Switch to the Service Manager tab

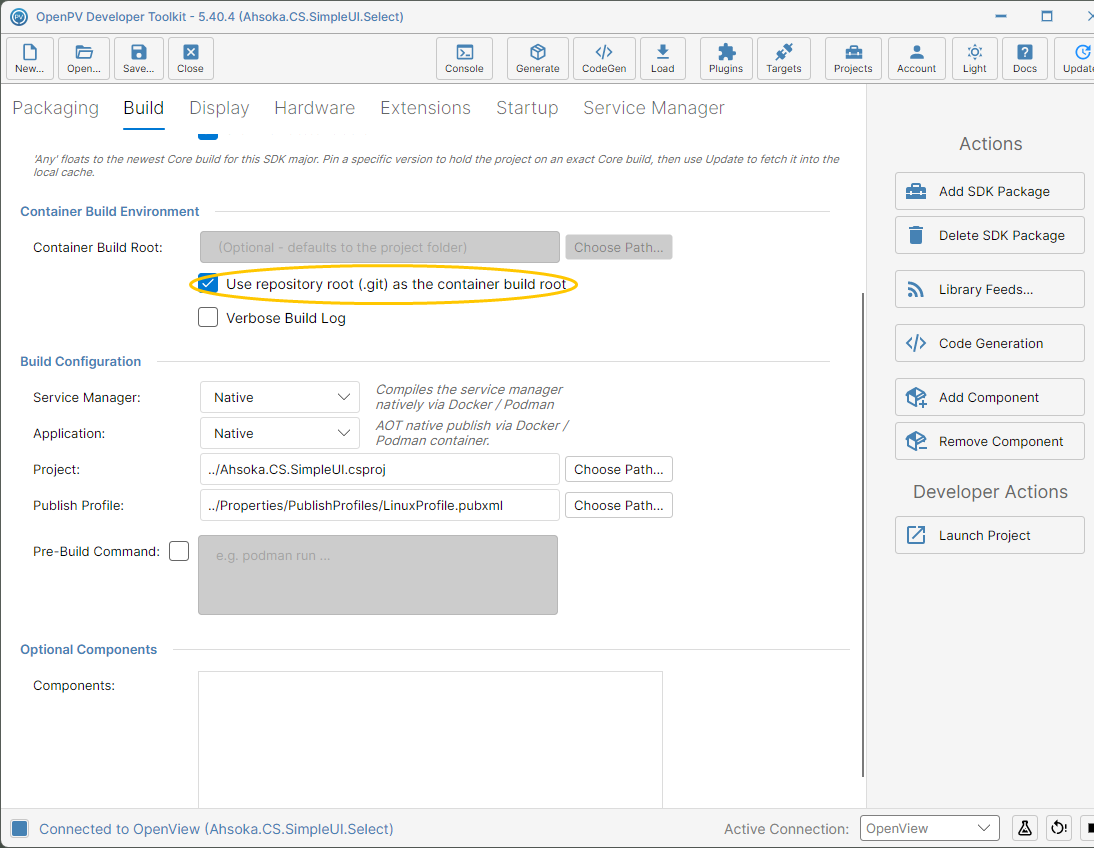[x=654, y=108]
